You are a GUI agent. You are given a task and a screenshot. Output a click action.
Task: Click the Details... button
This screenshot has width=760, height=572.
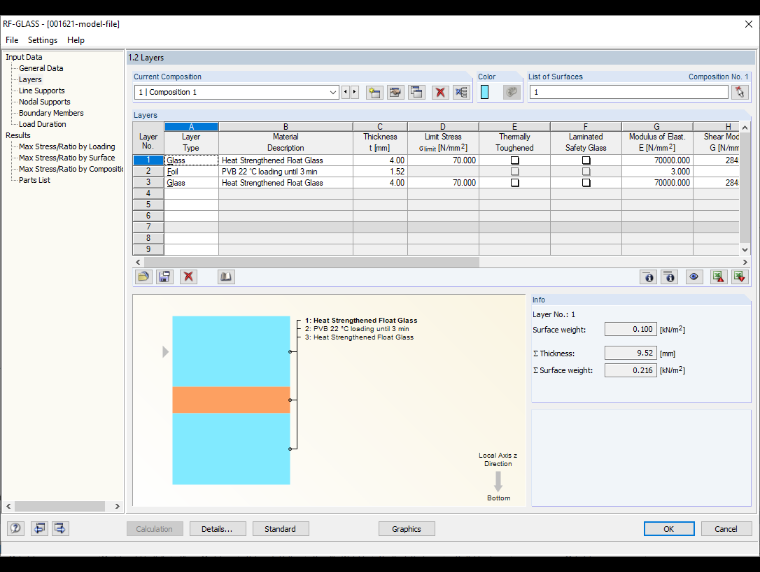(217, 529)
